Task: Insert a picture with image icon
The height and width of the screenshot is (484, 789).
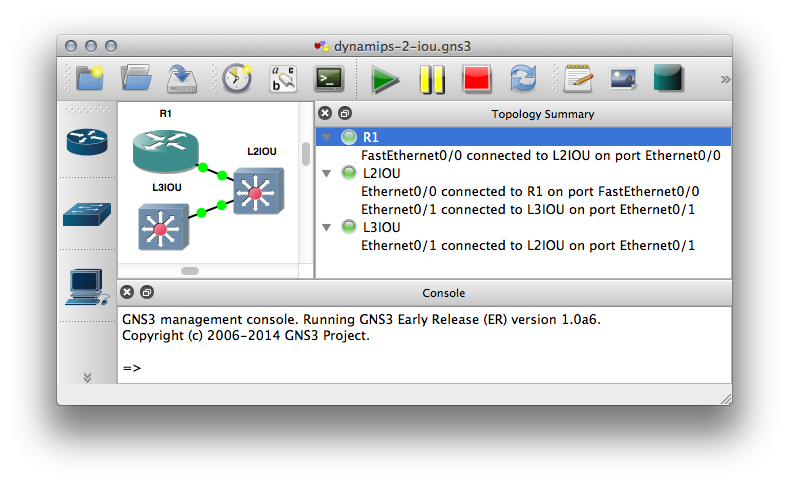Action: click(x=623, y=79)
